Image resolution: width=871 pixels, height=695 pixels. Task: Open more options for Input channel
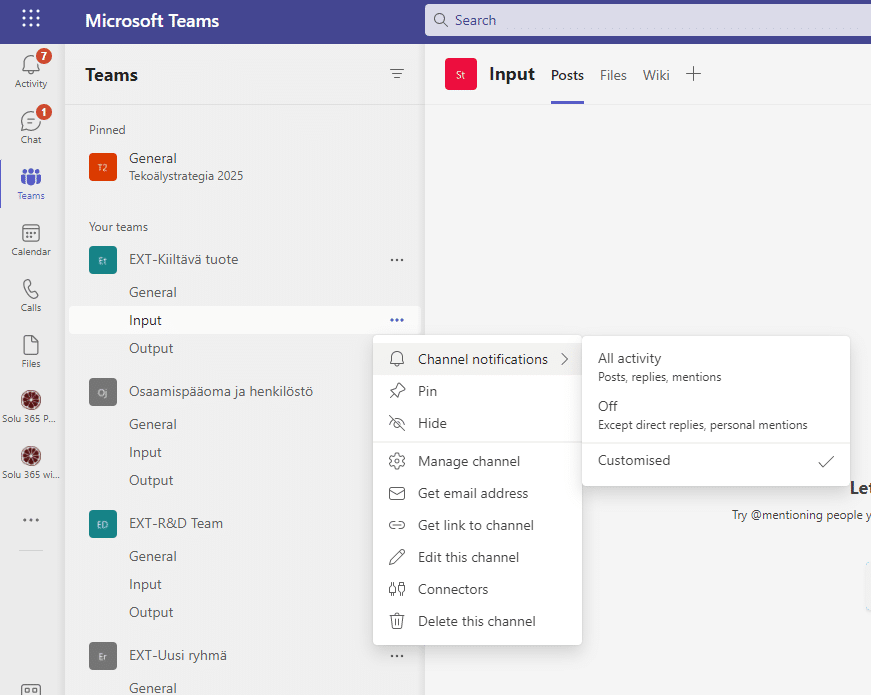tap(397, 320)
